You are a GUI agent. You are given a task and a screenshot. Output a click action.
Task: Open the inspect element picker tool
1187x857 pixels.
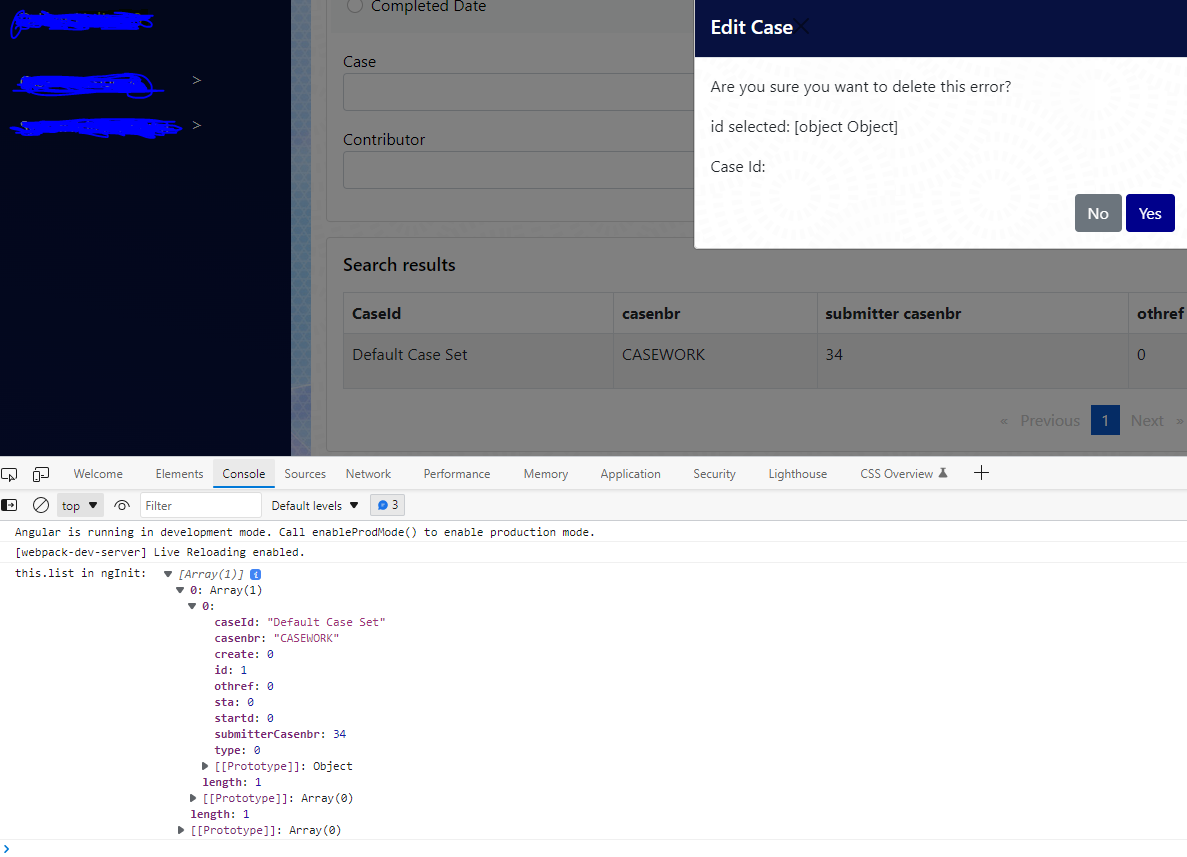(x=9, y=474)
